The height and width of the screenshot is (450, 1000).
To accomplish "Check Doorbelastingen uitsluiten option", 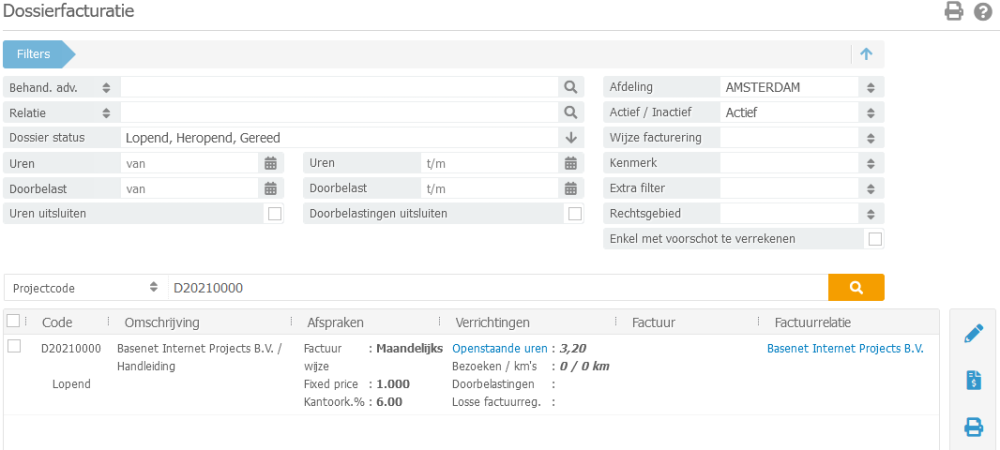I will [575, 213].
